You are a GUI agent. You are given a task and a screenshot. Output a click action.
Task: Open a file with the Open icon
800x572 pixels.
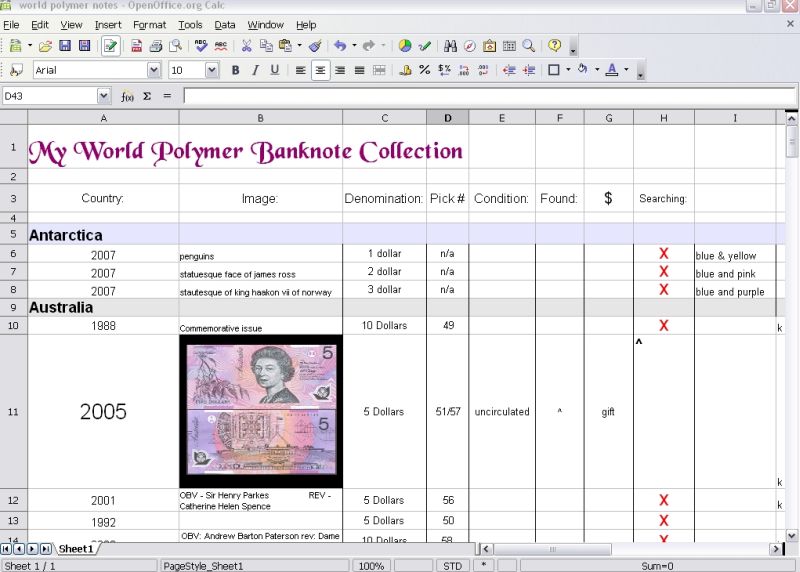click(45, 46)
